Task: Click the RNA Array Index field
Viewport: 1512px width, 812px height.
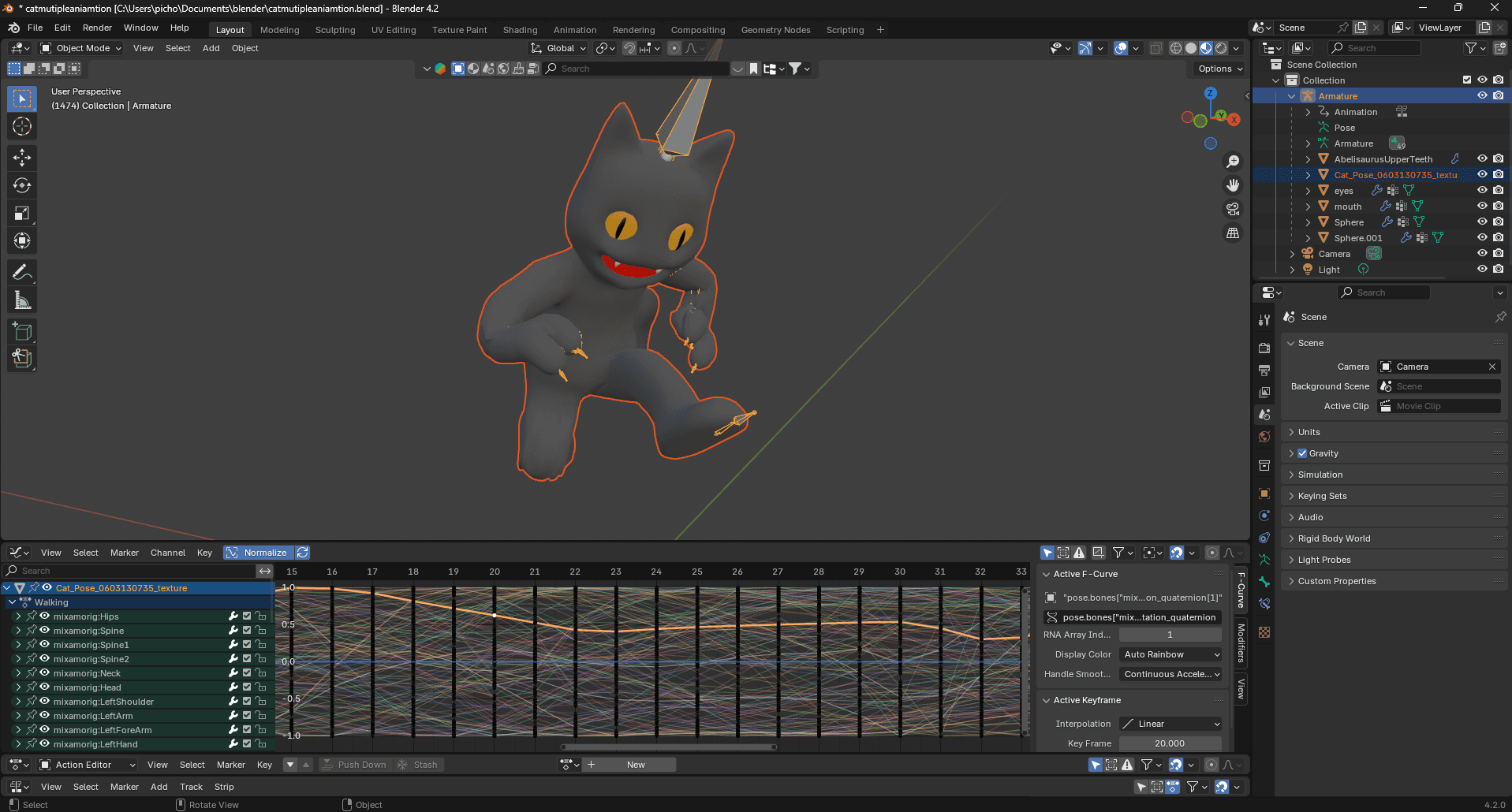Action: coord(1170,635)
